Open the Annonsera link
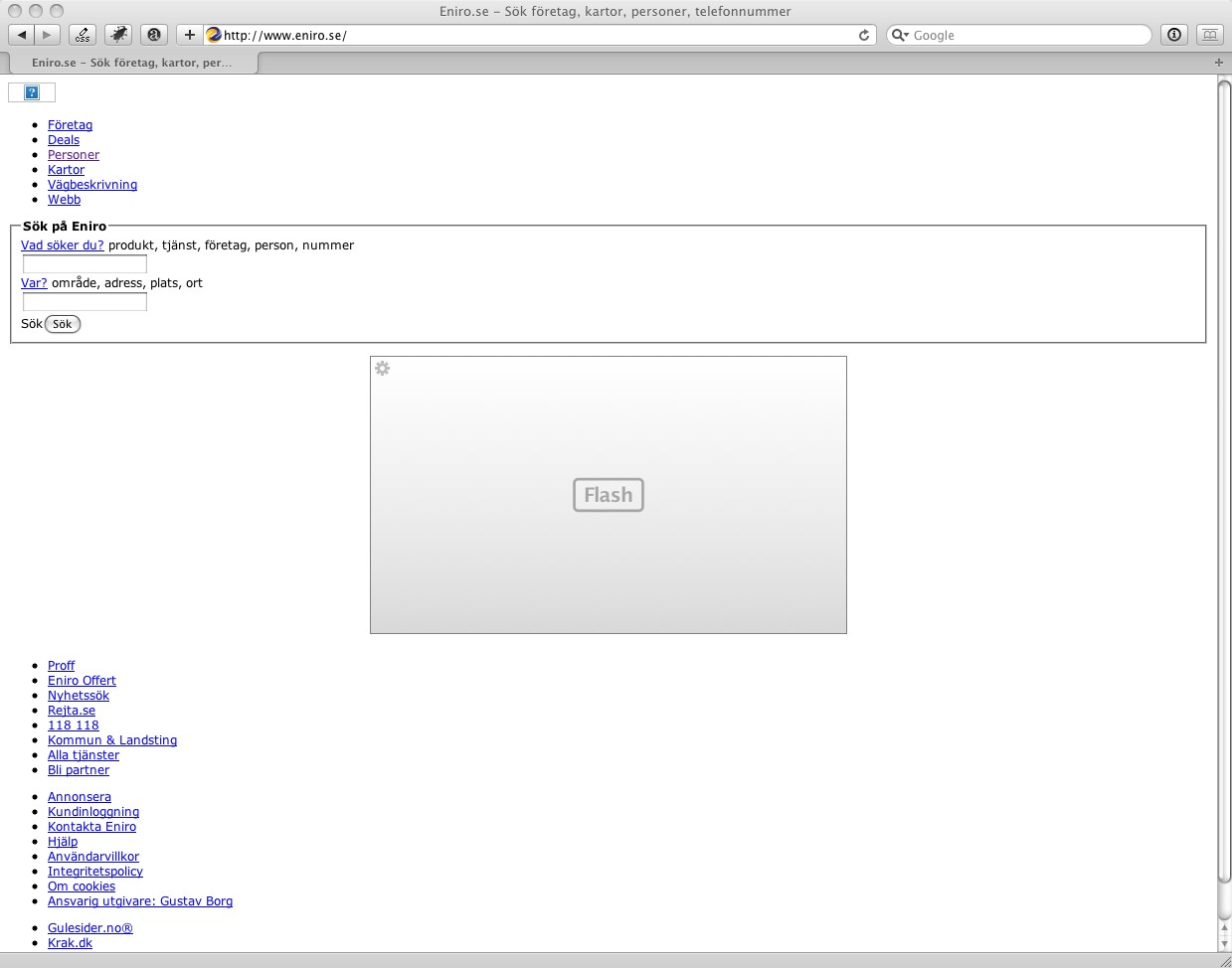This screenshot has width=1232, height=968. click(80, 797)
